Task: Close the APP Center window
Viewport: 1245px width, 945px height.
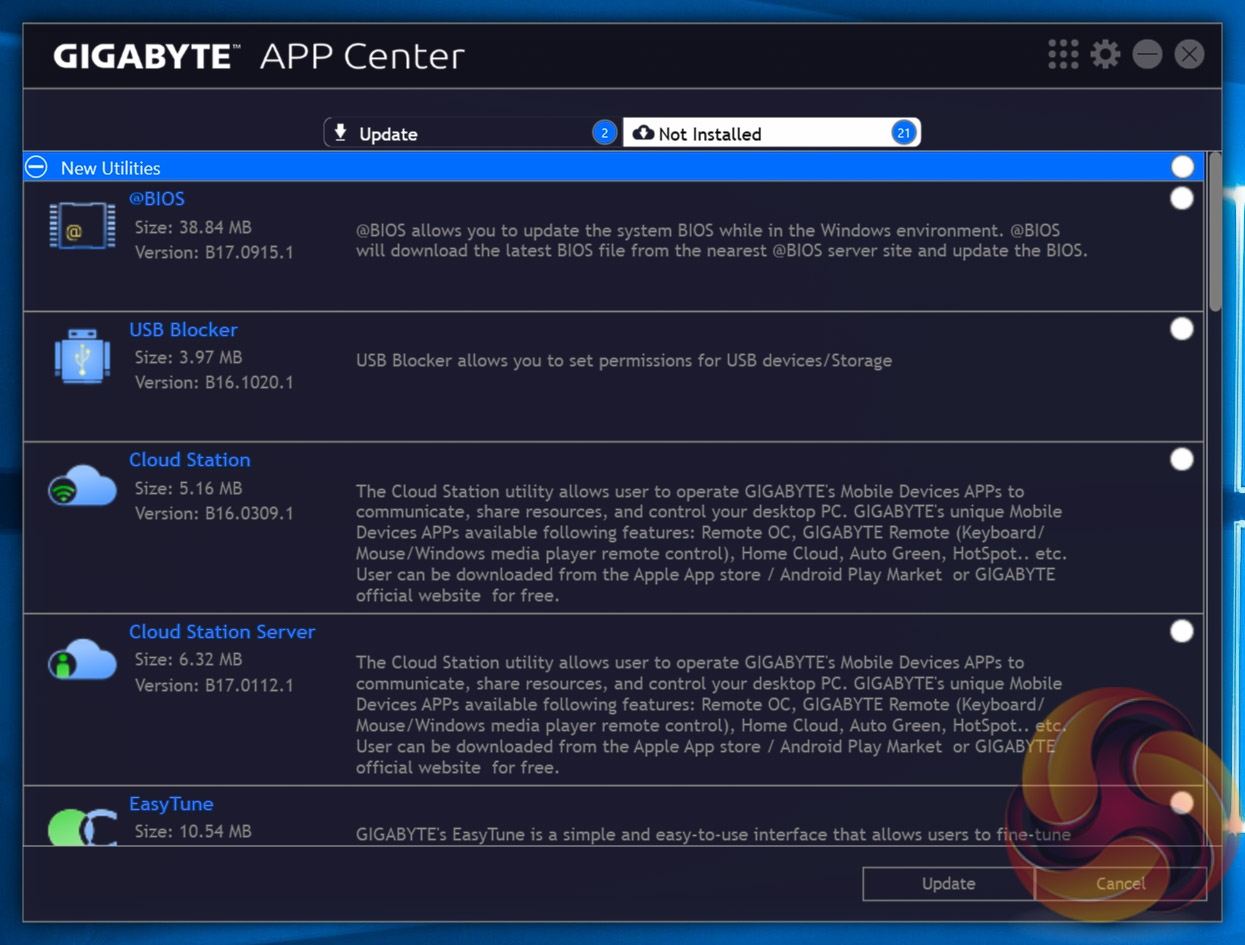Action: 1189,54
